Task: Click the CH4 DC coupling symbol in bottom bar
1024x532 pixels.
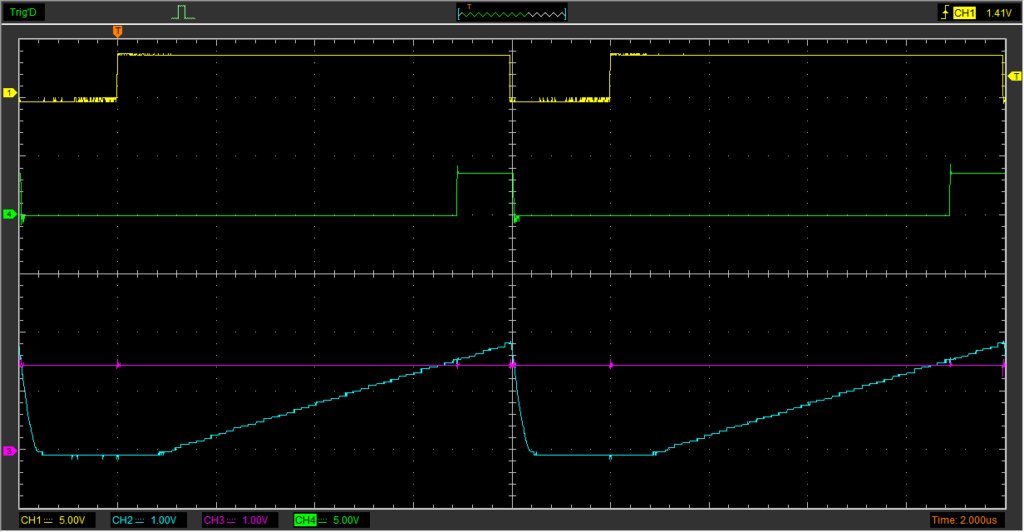Action: tap(323, 521)
